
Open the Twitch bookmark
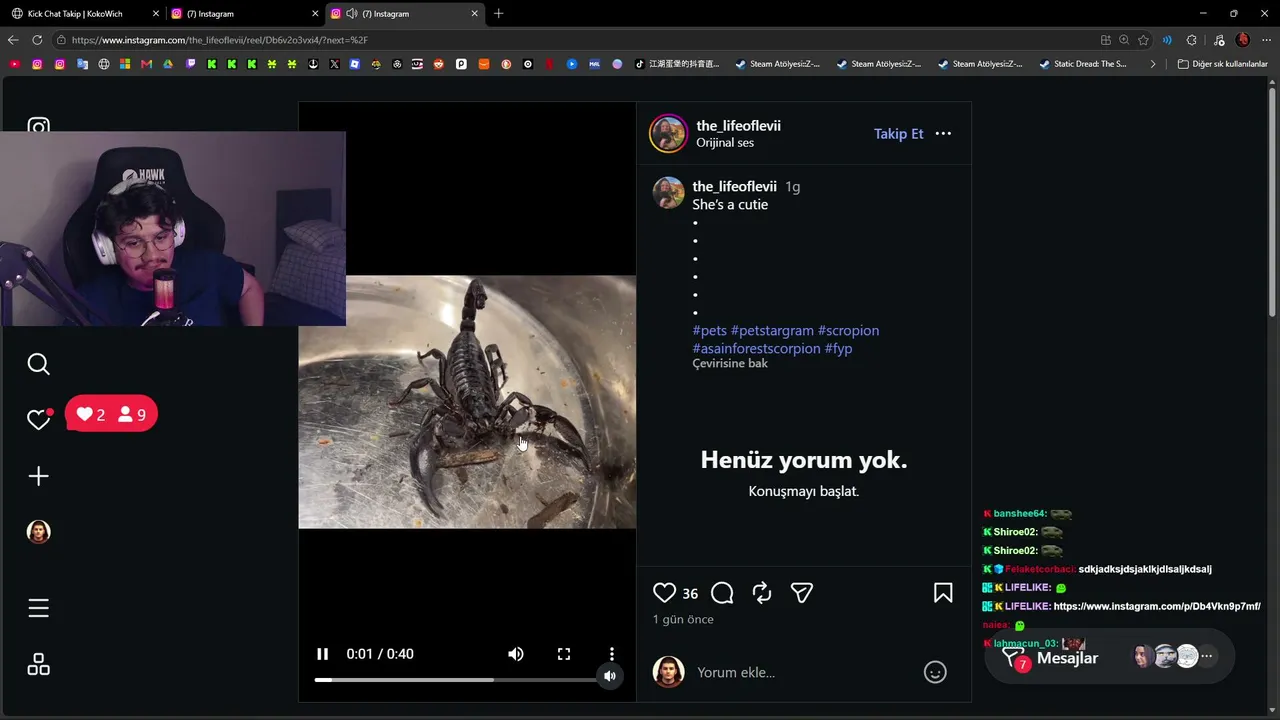click(x=190, y=64)
